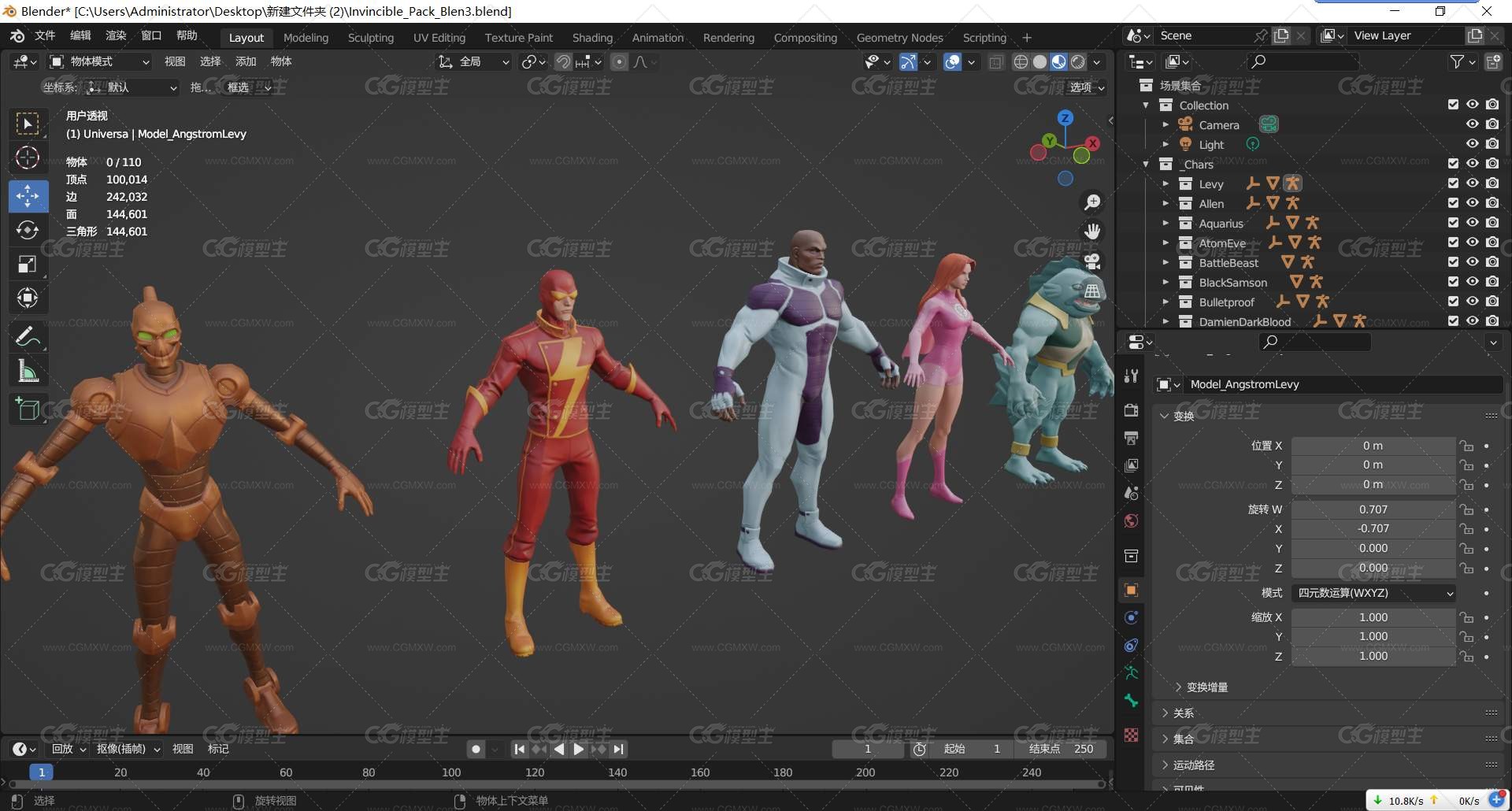
Task: Open the Object Mode dropdown
Action: [99, 61]
